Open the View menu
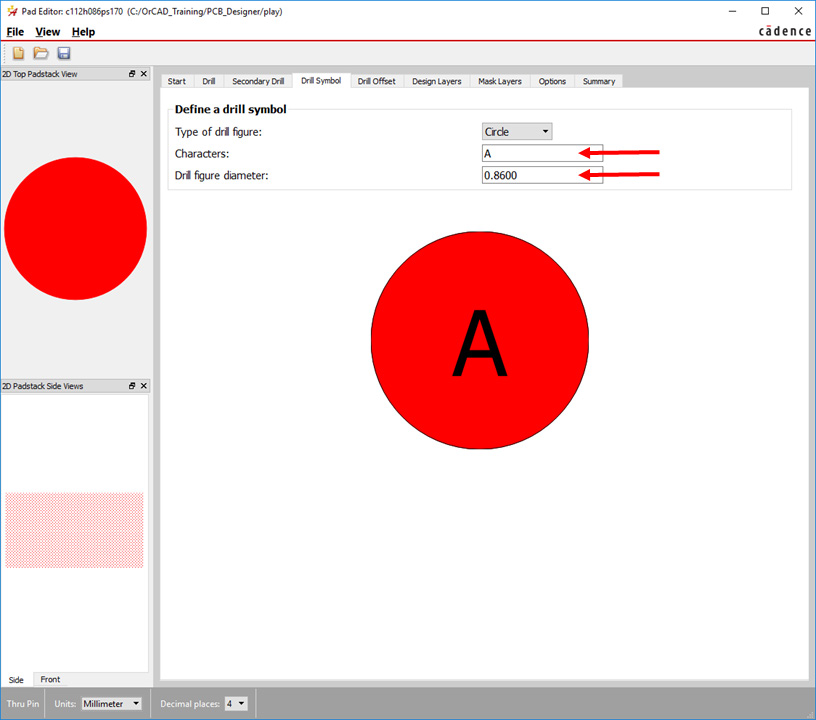The height and width of the screenshot is (720, 816). tap(47, 32)
